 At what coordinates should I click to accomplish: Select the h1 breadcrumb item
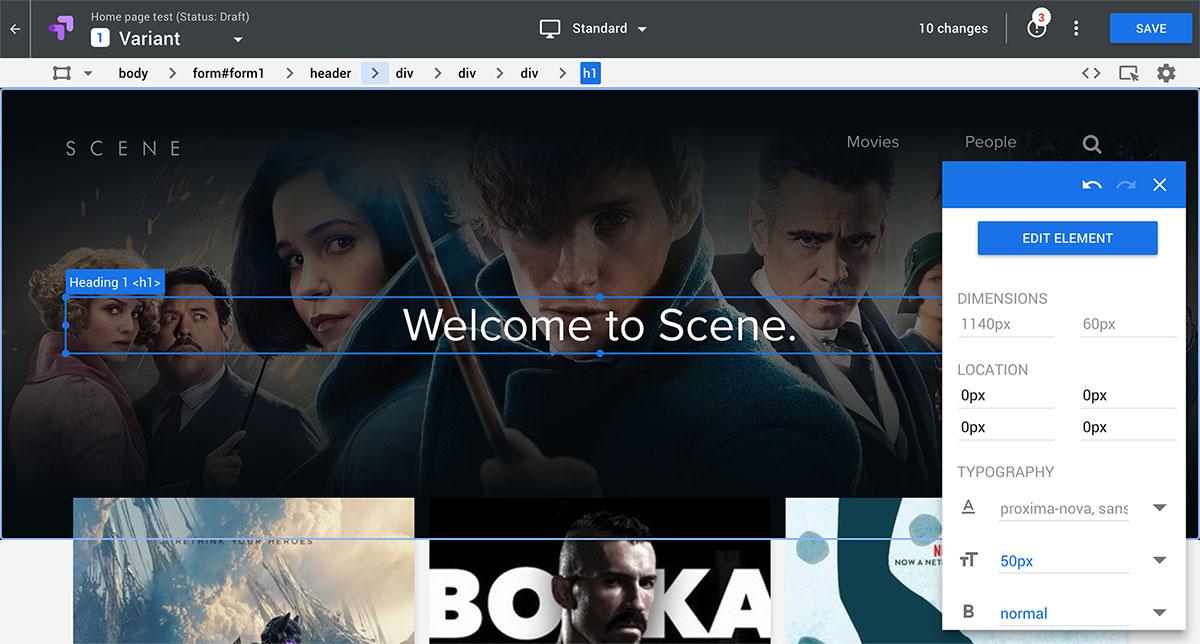click(x=590, y=73)
